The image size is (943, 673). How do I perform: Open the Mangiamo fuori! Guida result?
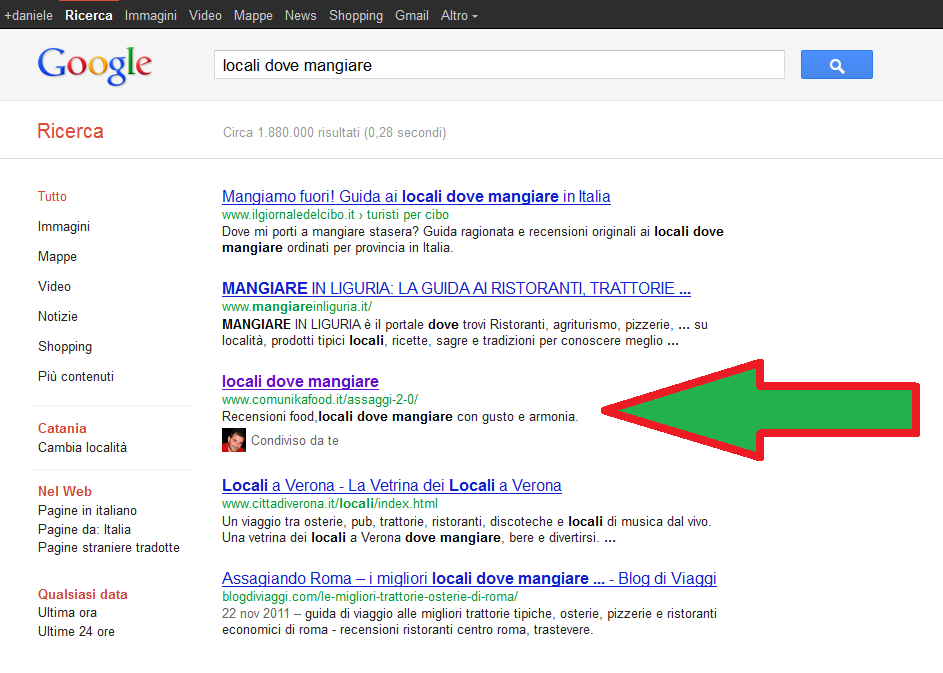click(416, 197)
